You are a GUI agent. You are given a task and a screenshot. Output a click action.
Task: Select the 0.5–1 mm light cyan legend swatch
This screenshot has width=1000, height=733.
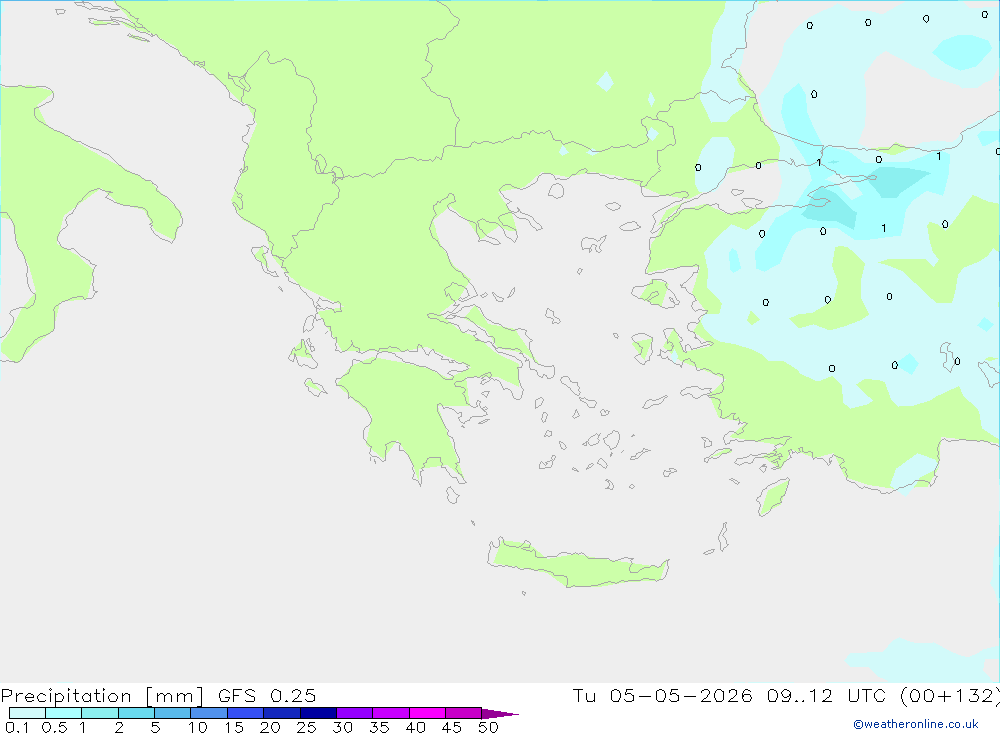coord(64,713)
